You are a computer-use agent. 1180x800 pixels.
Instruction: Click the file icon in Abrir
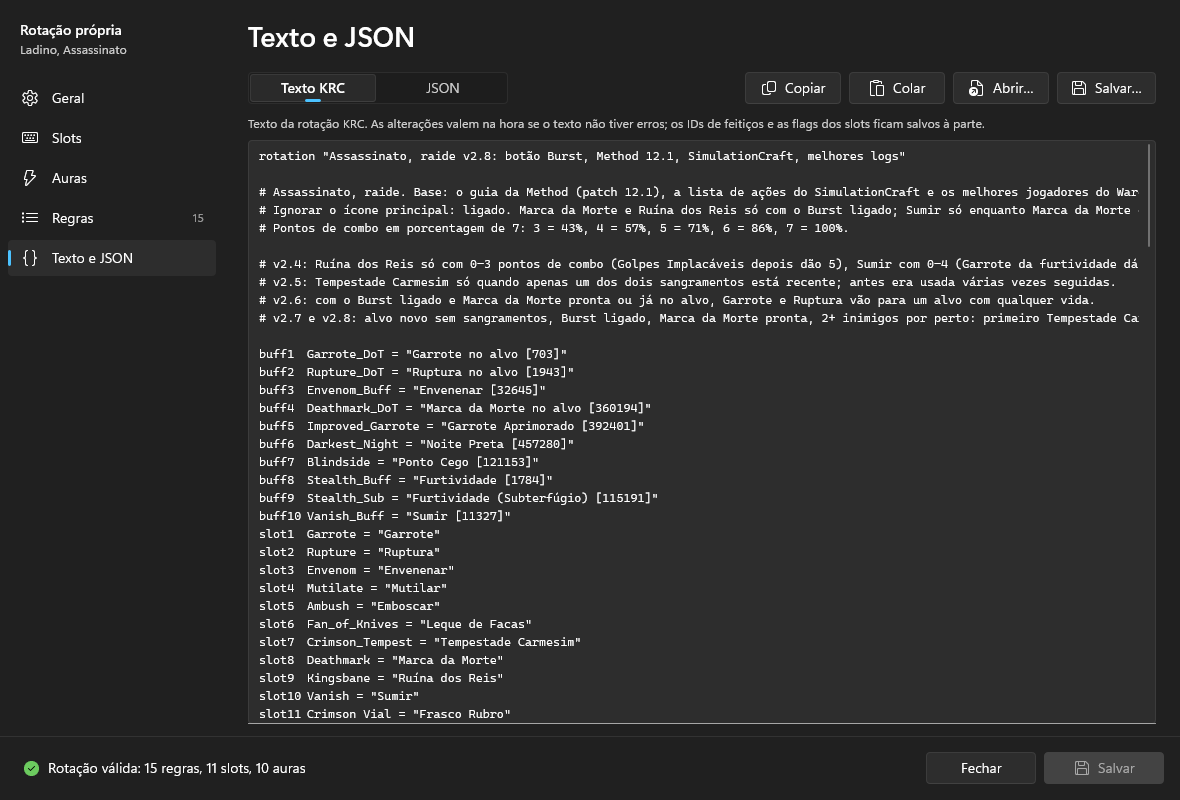coord(975,88)
